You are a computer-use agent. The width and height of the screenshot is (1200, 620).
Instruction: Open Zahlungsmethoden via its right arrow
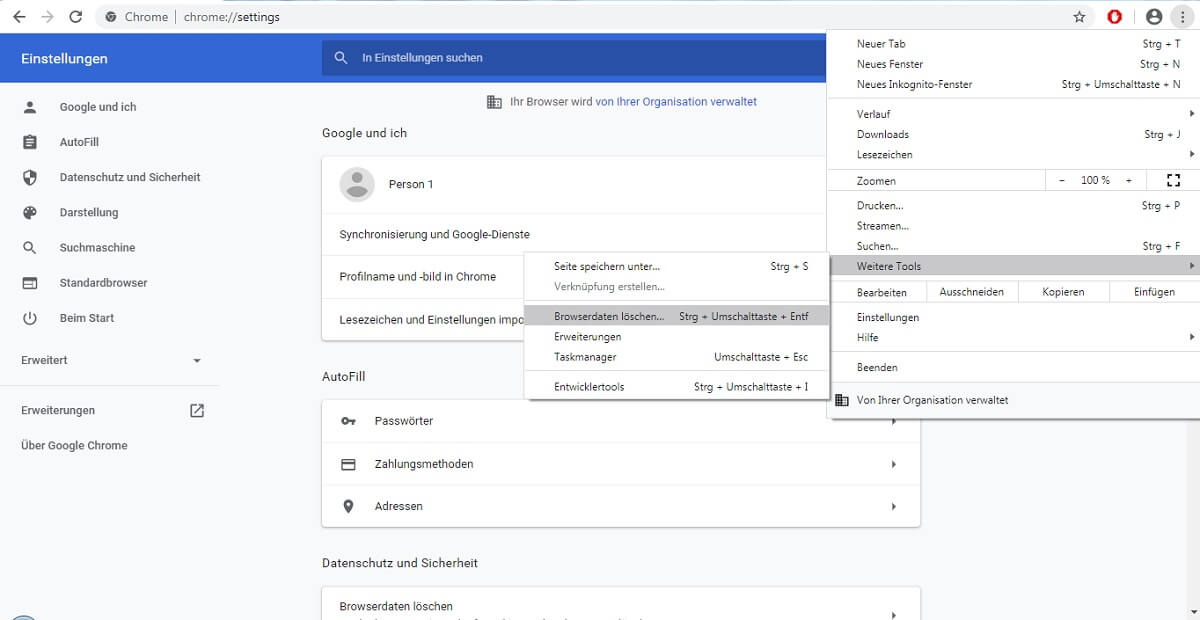(x=894, y=464)
